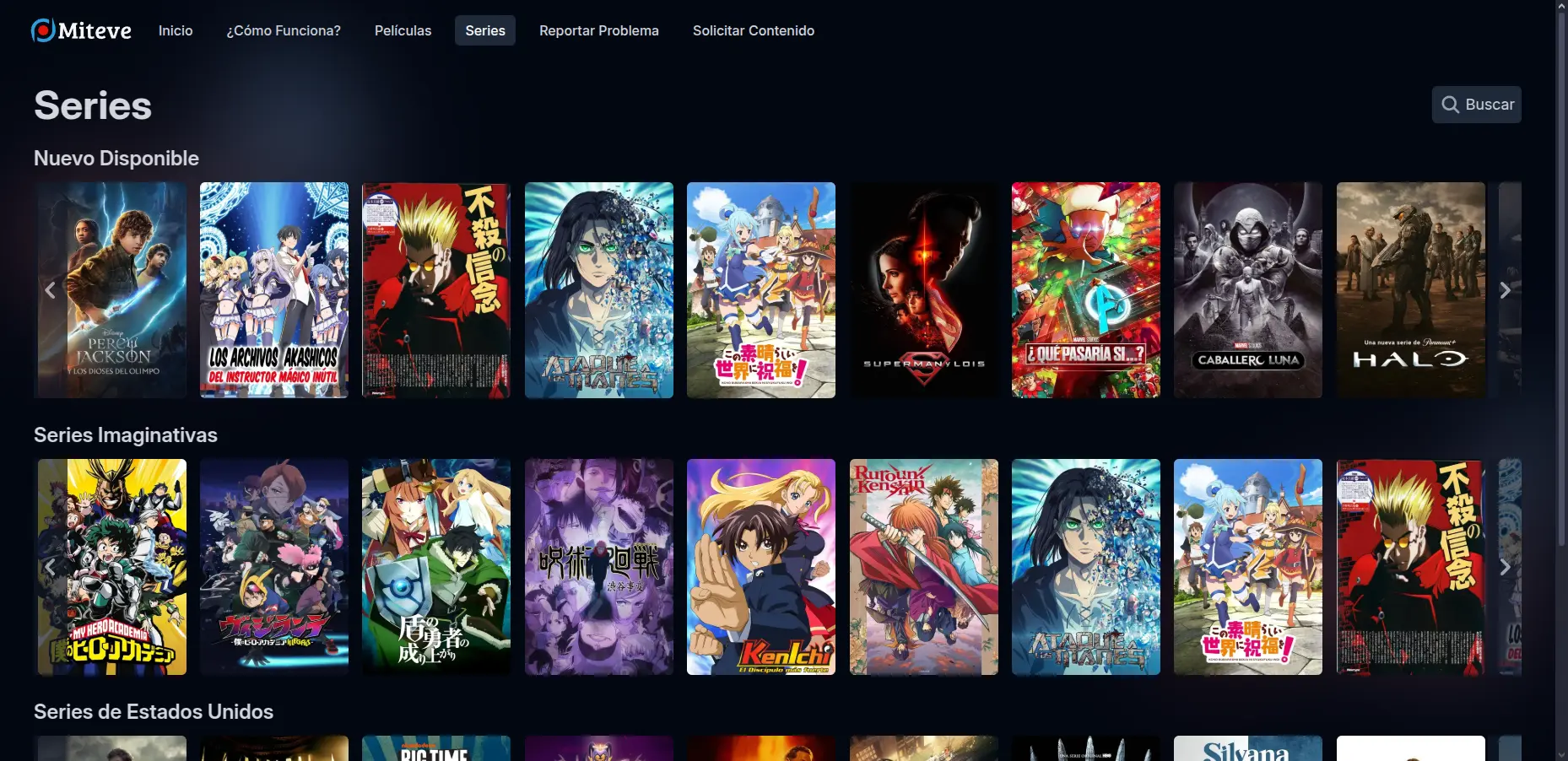
Task: Open the Kenichi series poster
Action: [760, 567]
